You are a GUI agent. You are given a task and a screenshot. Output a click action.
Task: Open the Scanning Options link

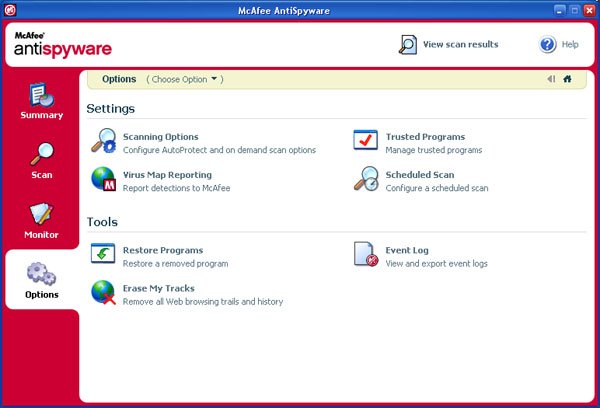pyautogui.click(x=160, y=137)
